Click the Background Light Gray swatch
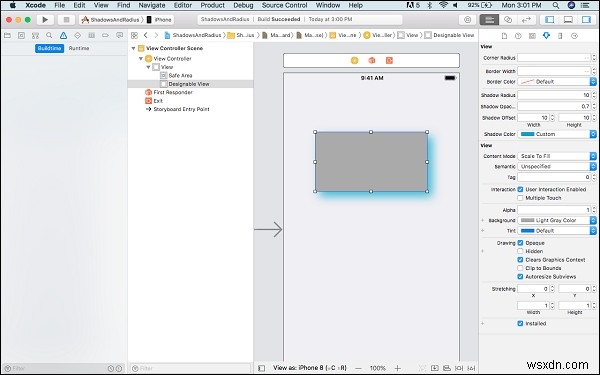Viewport: 600px width, 375px height. coord(527,220)
